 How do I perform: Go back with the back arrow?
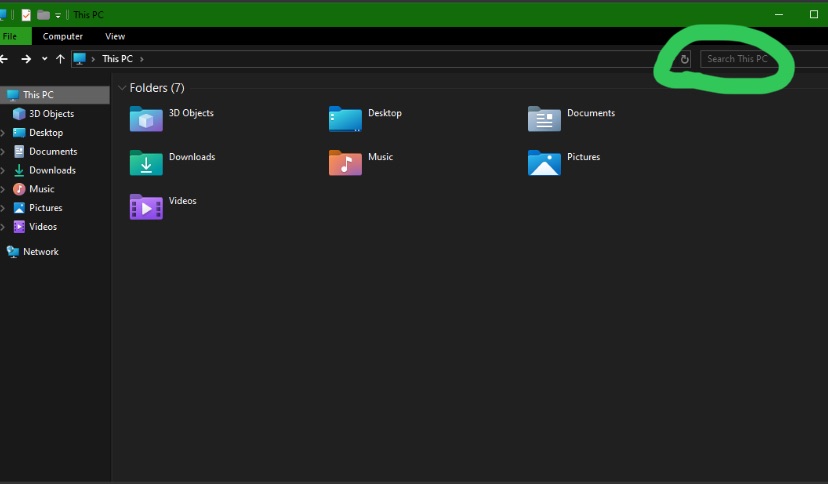point(4,59)
